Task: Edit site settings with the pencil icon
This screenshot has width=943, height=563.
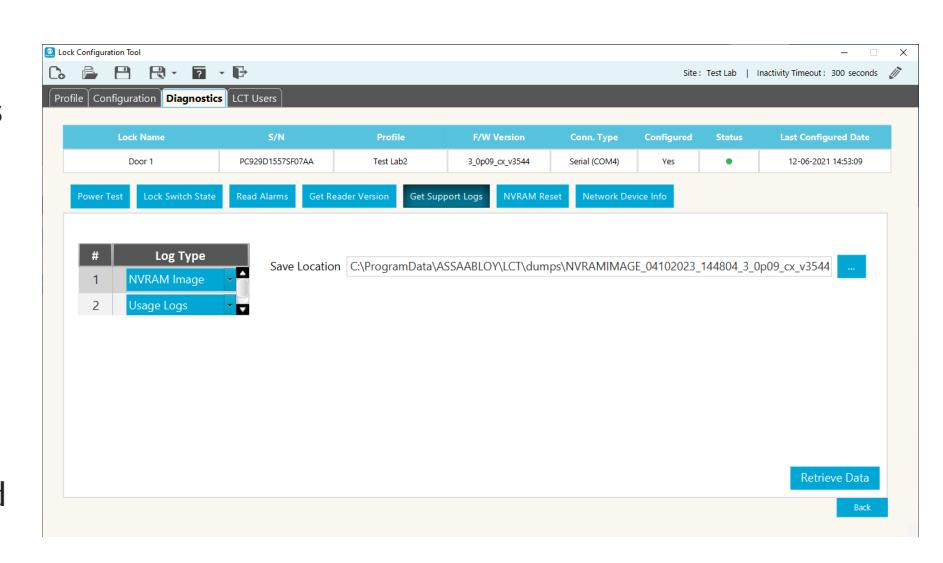Action: click(895, 73)
